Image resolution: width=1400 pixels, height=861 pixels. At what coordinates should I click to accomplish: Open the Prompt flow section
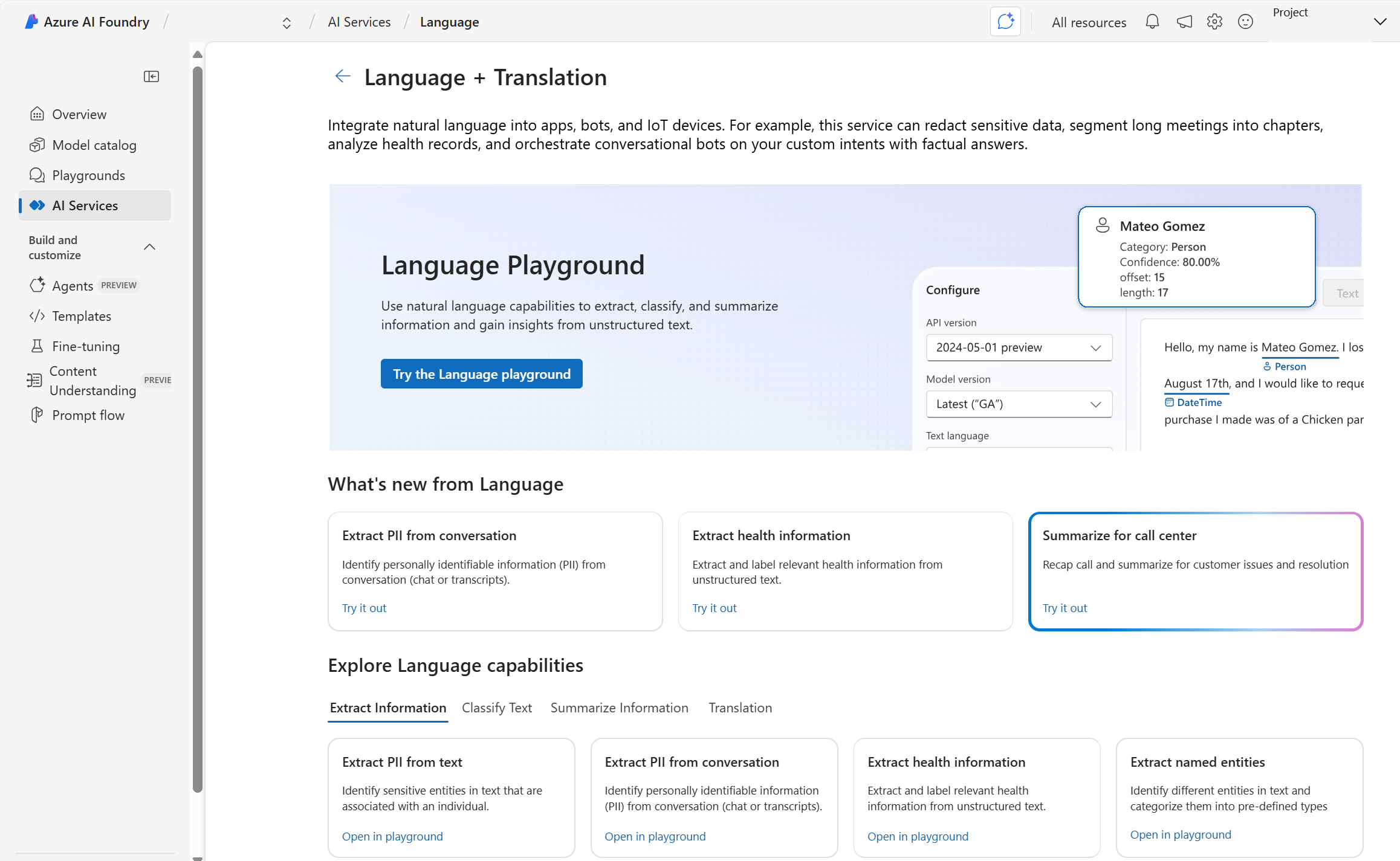[x=88, y=415]
